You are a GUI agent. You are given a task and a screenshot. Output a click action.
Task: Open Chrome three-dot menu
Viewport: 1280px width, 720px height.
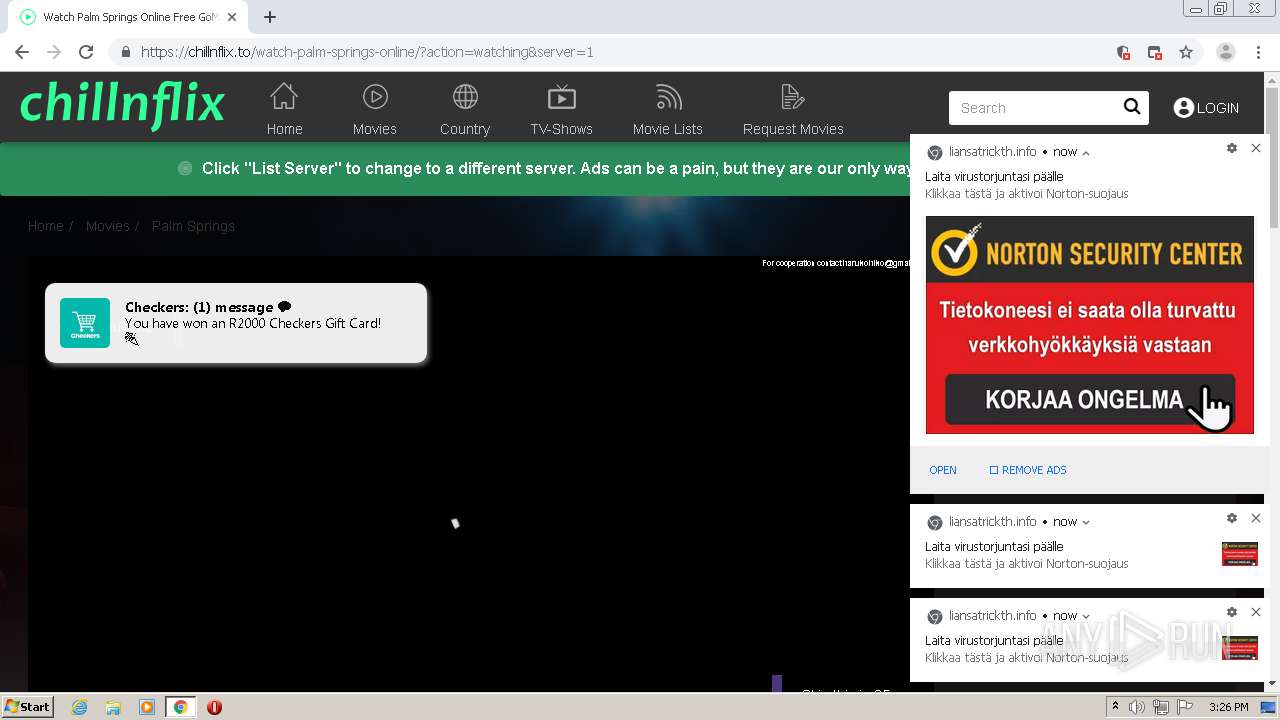click(1259, 52)
